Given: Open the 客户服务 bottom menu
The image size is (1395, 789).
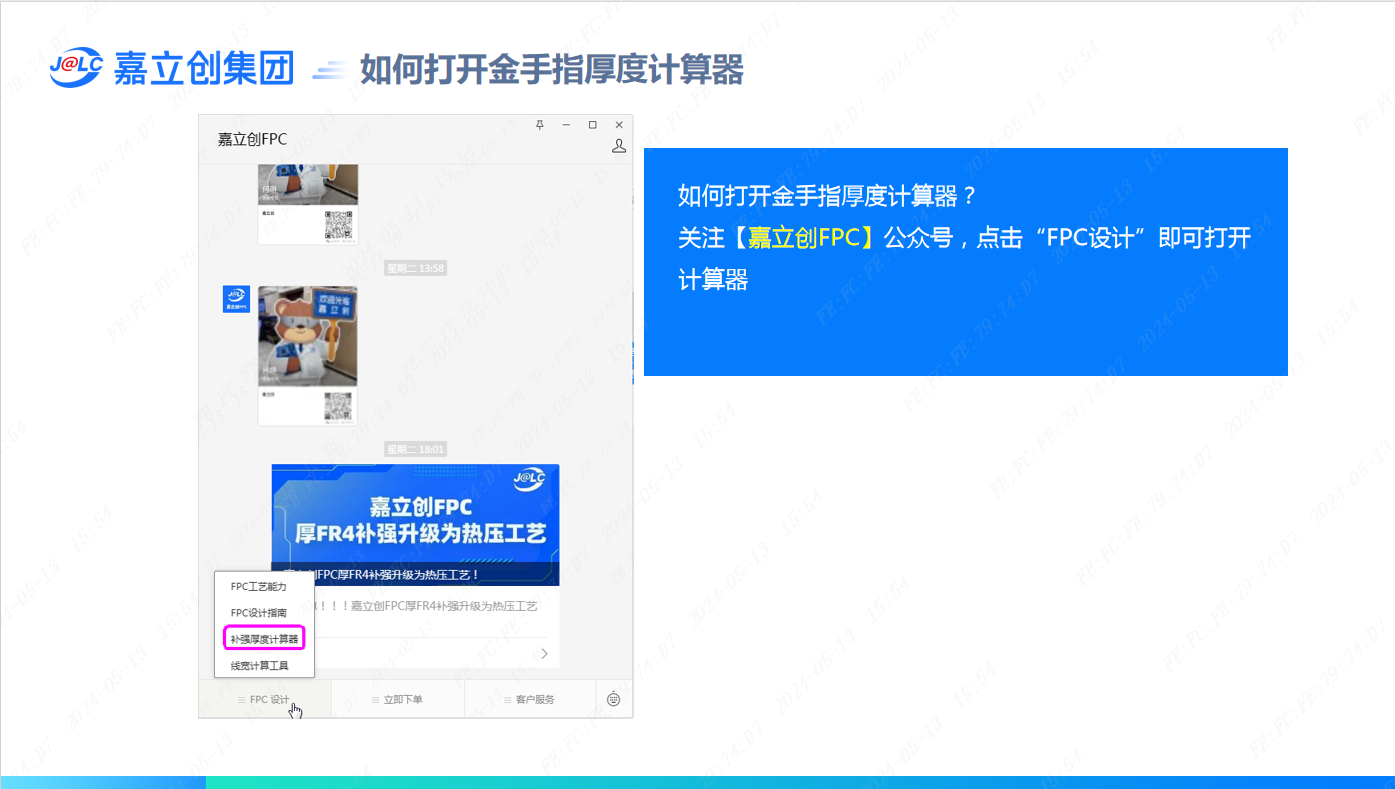Looking at the screenshot, I should coord(530,699).
